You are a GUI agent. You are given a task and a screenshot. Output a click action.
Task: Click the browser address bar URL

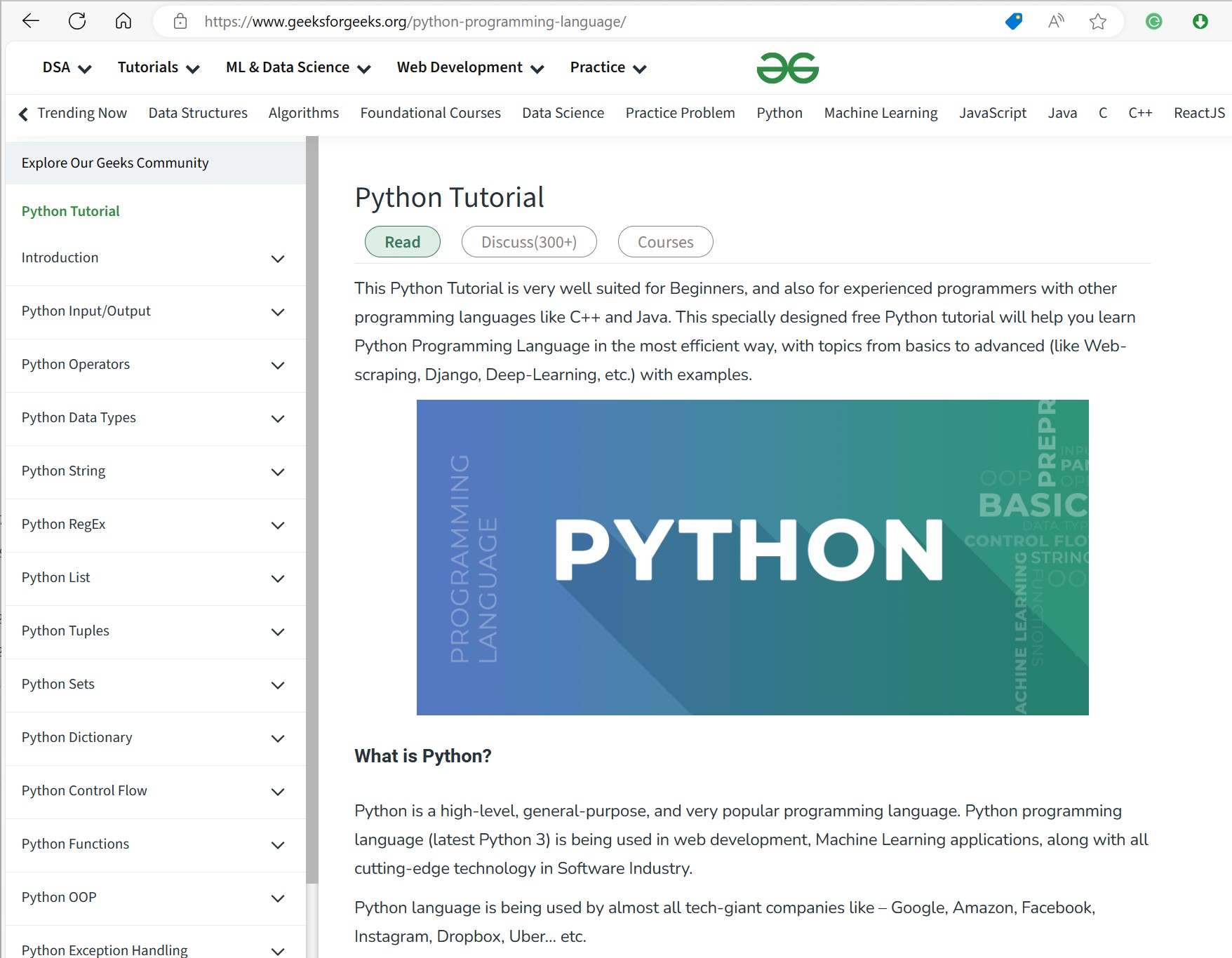coord(415,22)
